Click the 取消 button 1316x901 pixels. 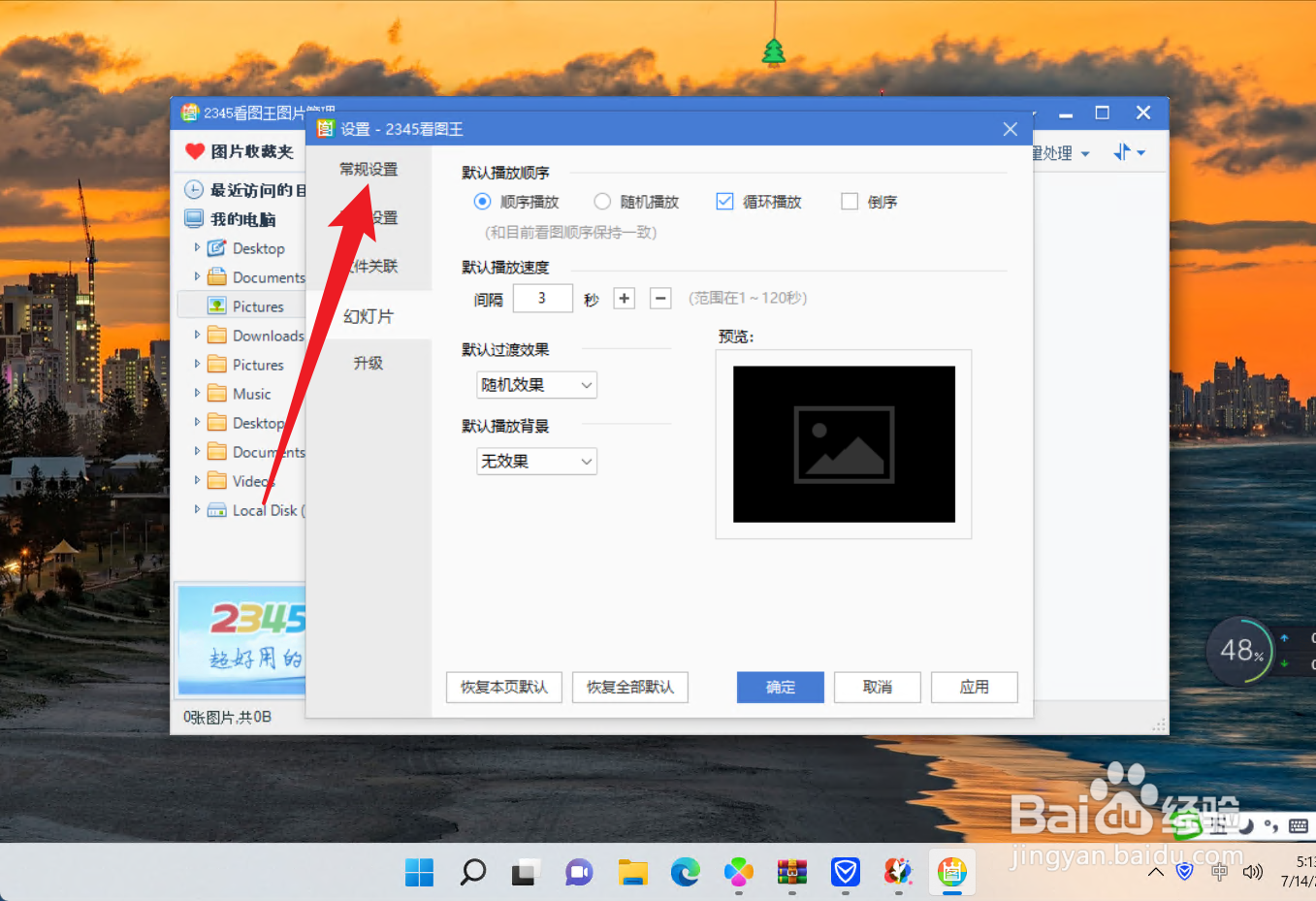coord(878,687)
